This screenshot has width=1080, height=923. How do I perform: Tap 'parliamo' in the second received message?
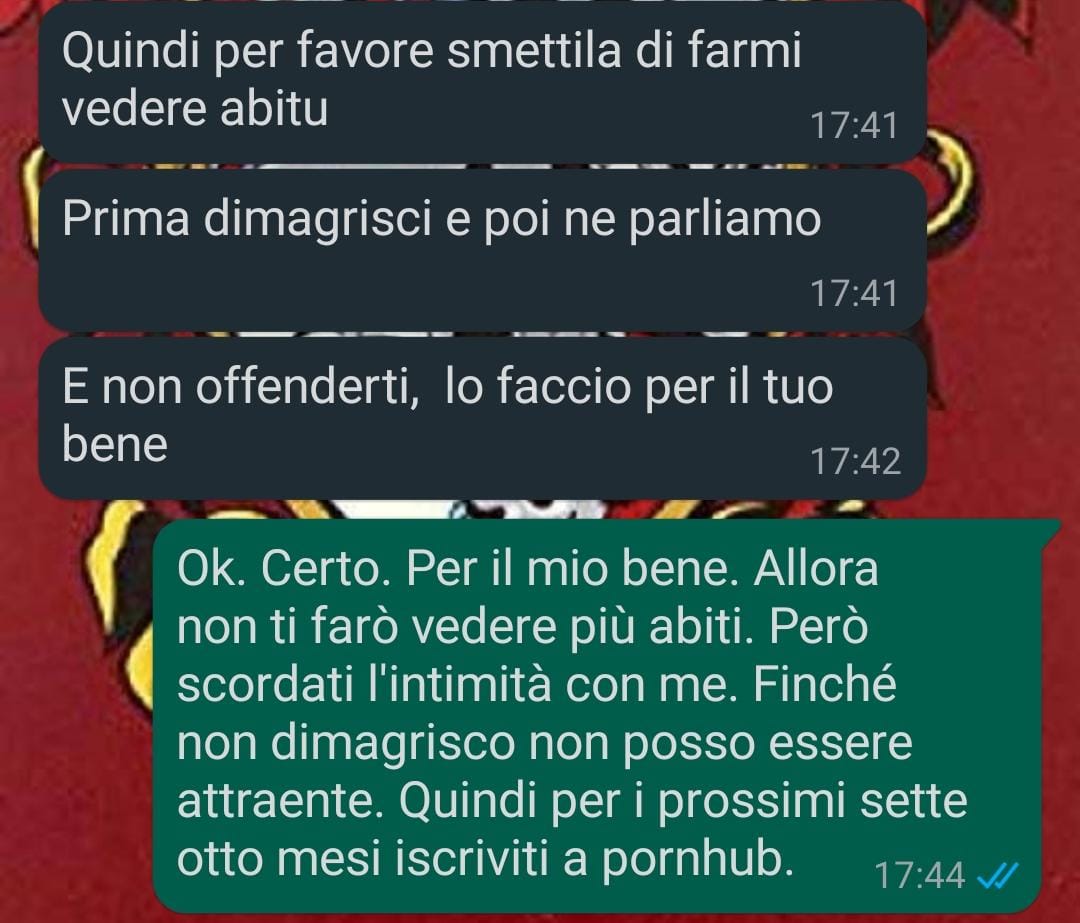(x=724, y=219)
